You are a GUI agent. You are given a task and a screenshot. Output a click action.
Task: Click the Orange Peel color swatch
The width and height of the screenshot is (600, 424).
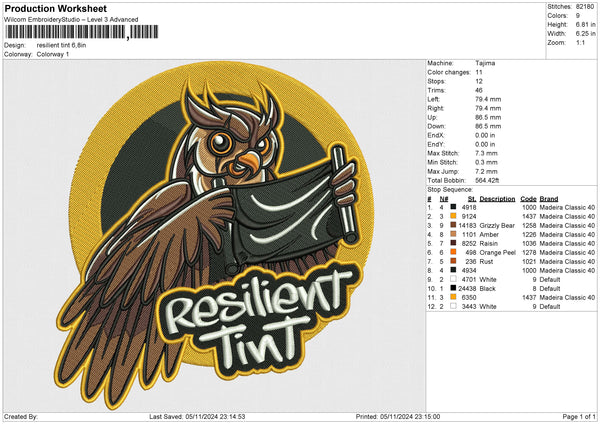click(453, 253)
